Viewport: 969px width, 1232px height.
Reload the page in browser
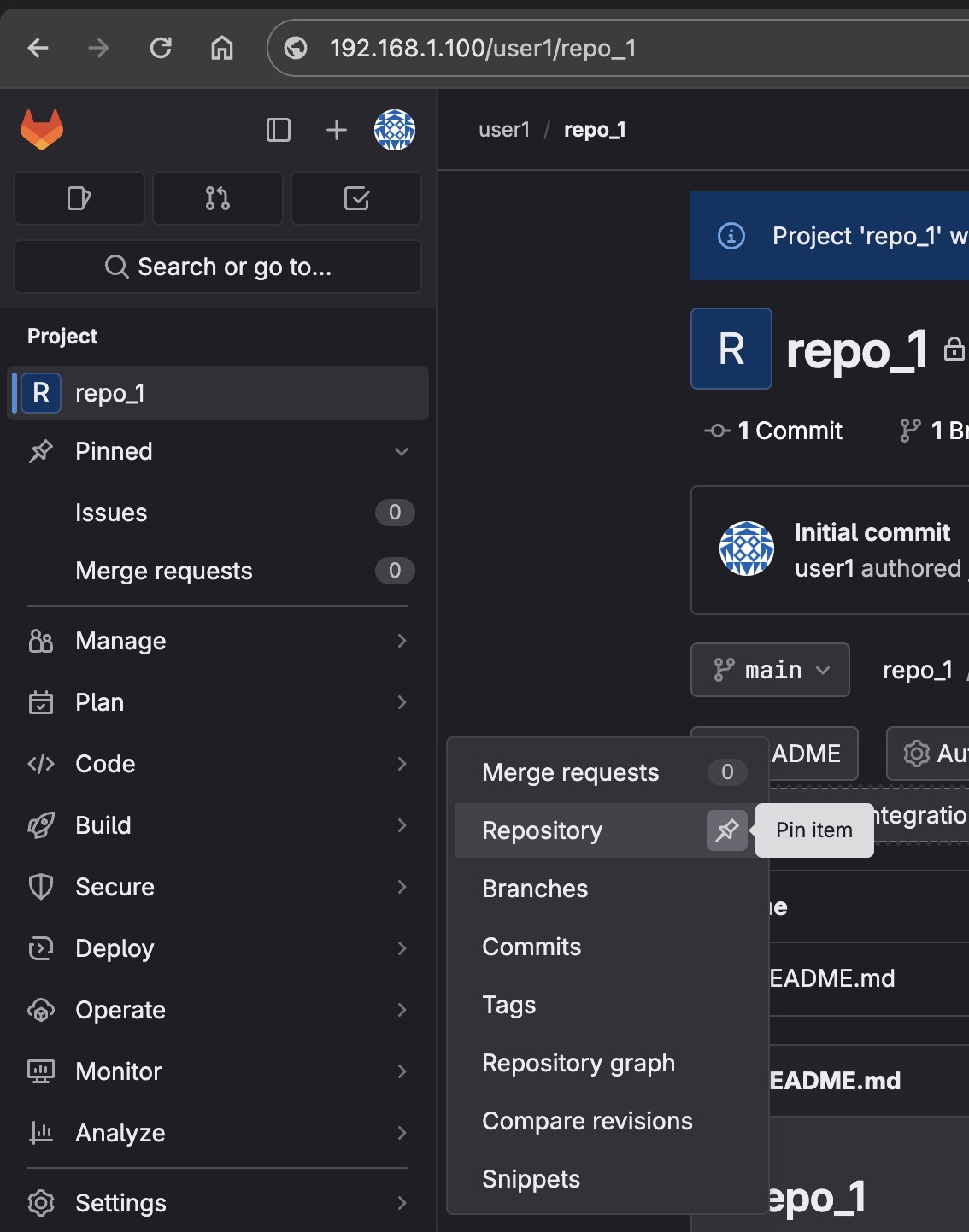pos(161,48)
